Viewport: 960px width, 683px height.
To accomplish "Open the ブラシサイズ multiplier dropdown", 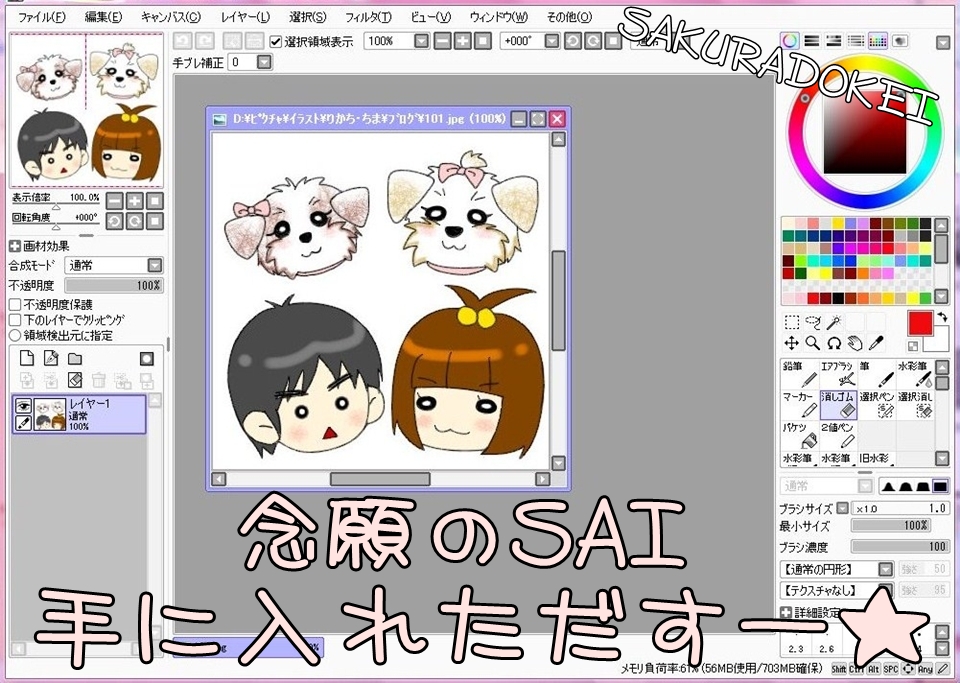I will click(x=842, y=508).
